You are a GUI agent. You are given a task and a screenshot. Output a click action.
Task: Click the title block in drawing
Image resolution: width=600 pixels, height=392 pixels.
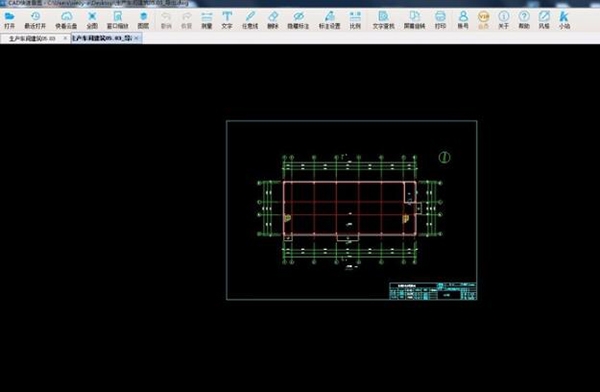[x=433, y=291]
